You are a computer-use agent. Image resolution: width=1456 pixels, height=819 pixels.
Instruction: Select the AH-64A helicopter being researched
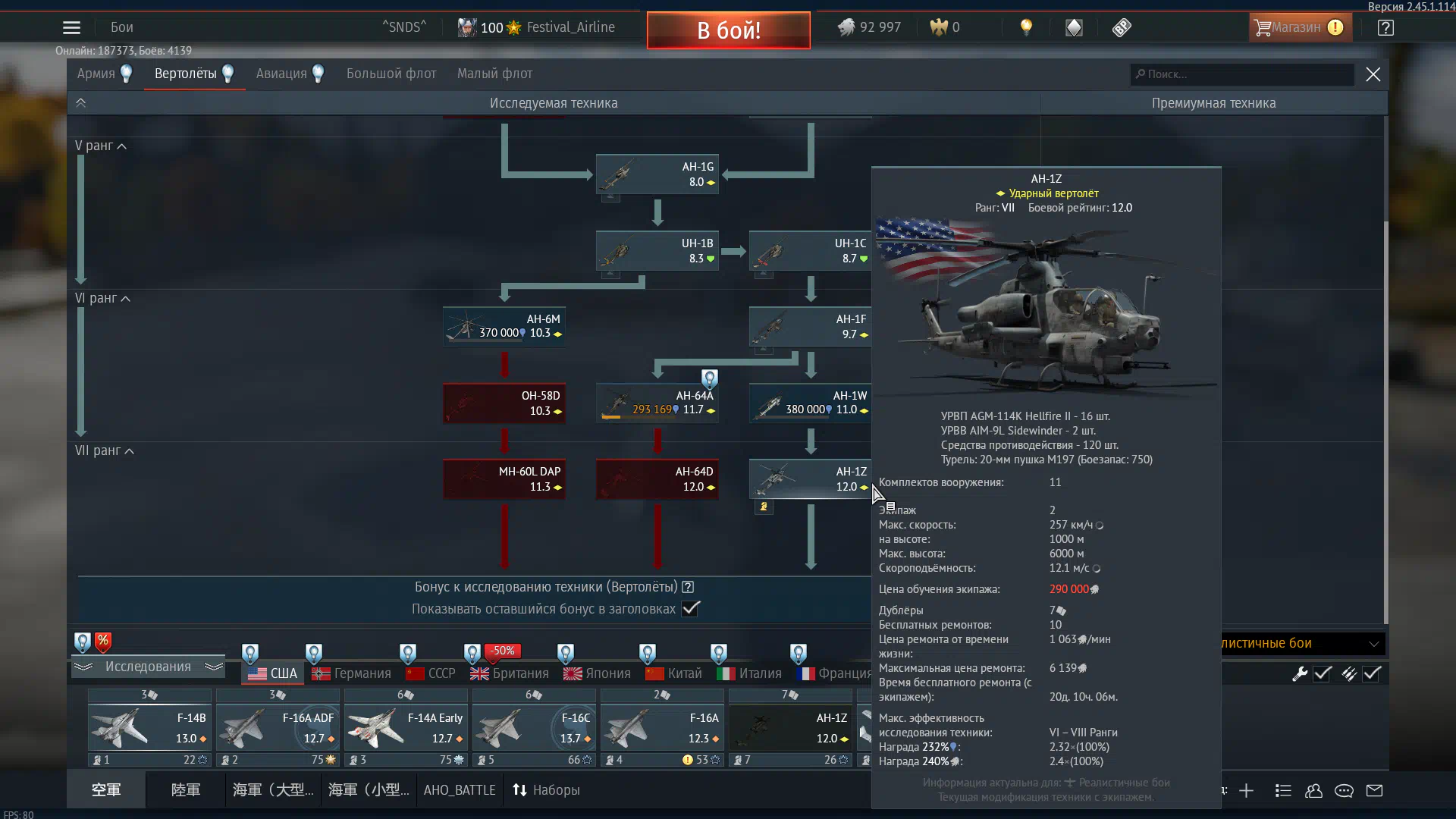[x=657, y=403]
